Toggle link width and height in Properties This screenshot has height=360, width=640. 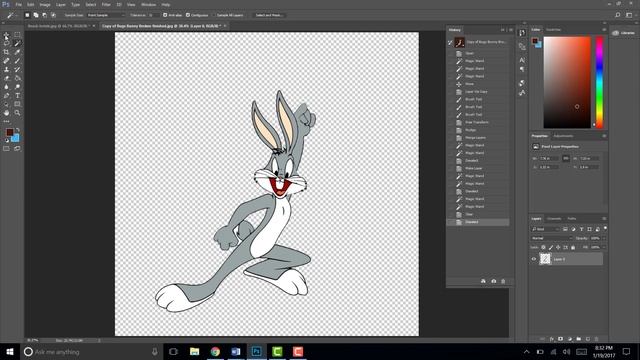pos(566,158)
